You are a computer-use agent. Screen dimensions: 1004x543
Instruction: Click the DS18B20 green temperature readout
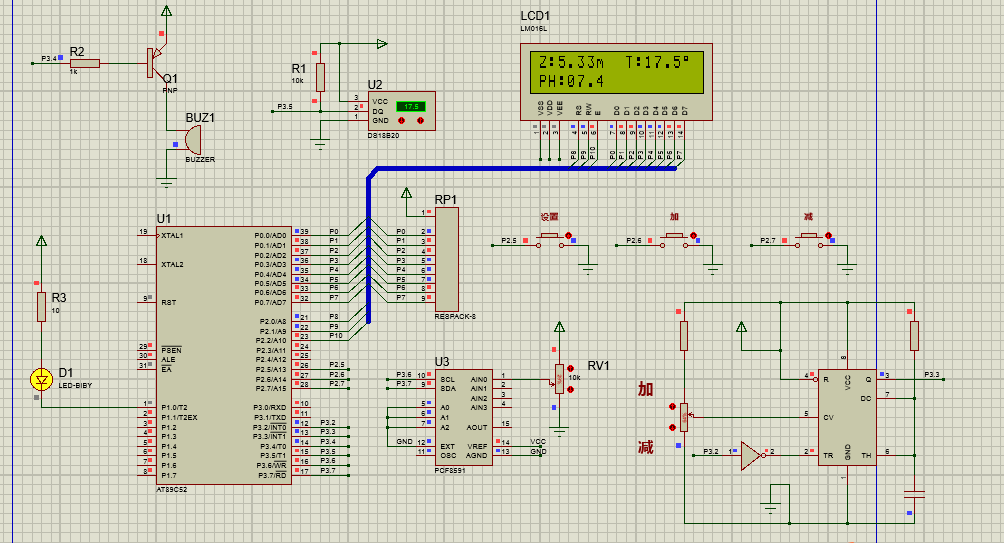[409, 106]
